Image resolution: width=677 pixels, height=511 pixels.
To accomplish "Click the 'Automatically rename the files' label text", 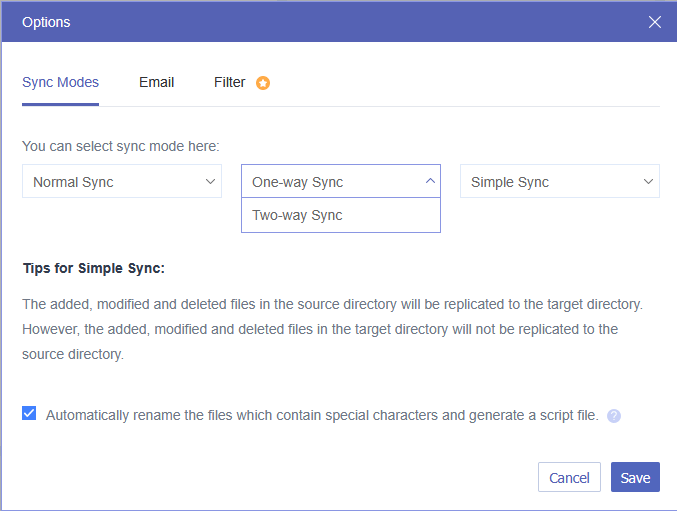I will (x=322, y=414).
